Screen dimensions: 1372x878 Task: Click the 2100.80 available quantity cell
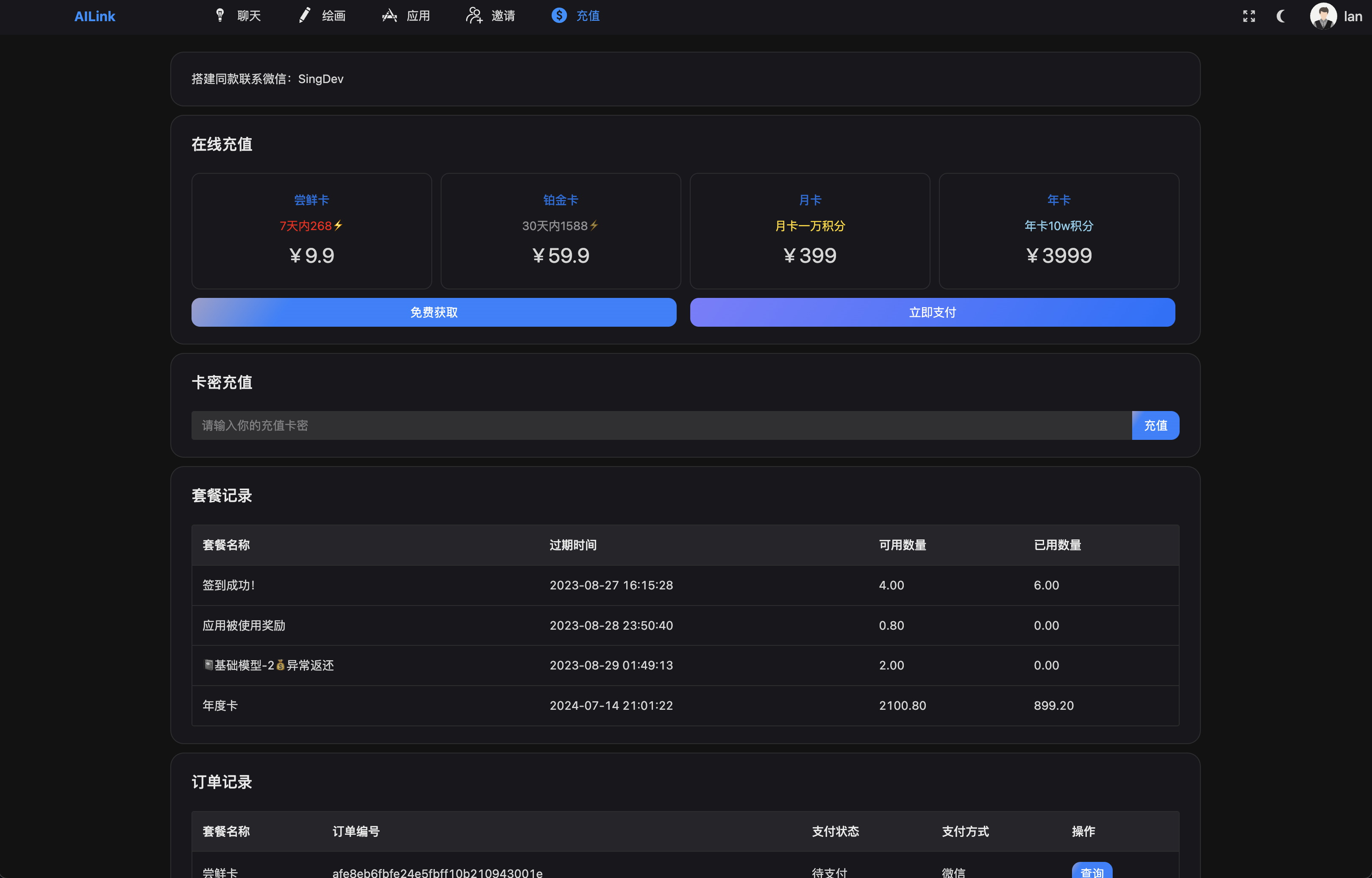(903, 706)
